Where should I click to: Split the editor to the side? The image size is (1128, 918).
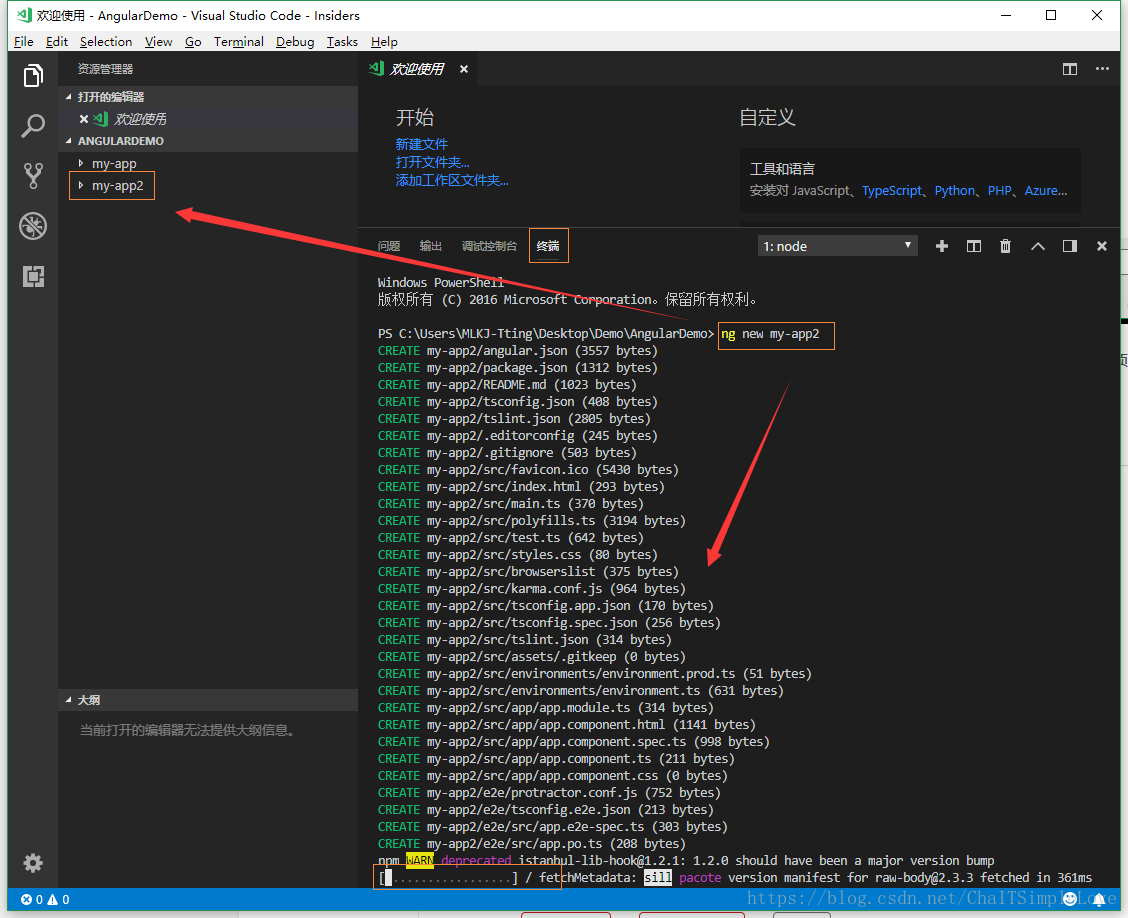click(1070, 69)
